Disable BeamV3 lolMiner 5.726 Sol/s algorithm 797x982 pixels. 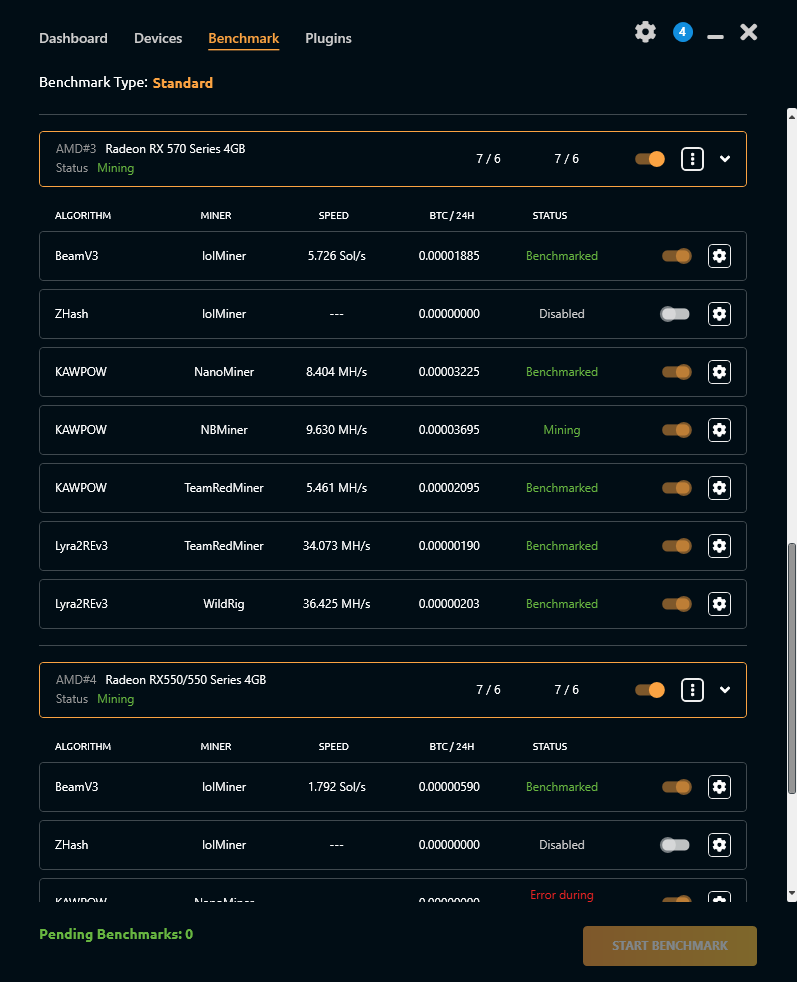pyautogui.click(x=677, y=256)
